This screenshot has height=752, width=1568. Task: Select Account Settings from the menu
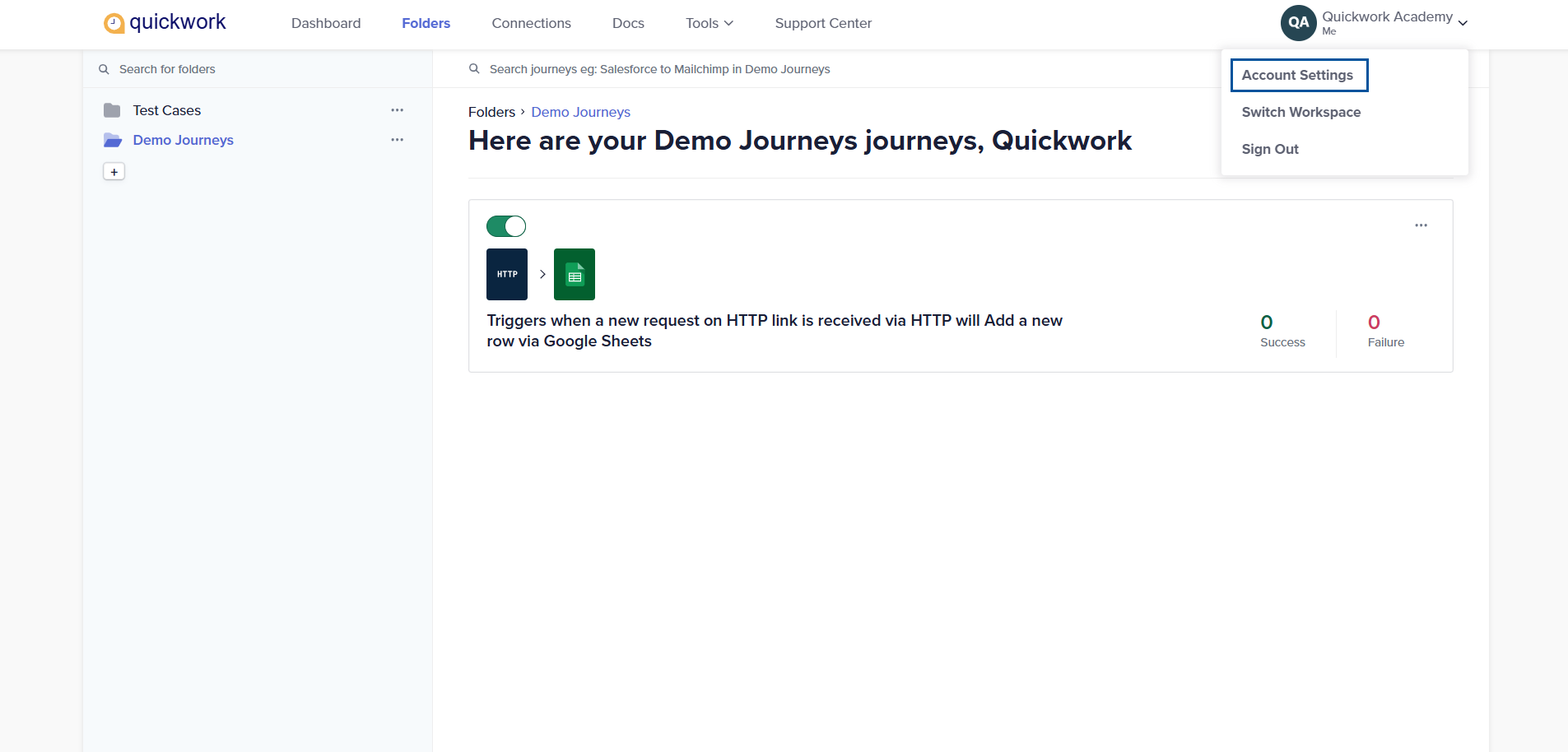tap(1299, 75)
